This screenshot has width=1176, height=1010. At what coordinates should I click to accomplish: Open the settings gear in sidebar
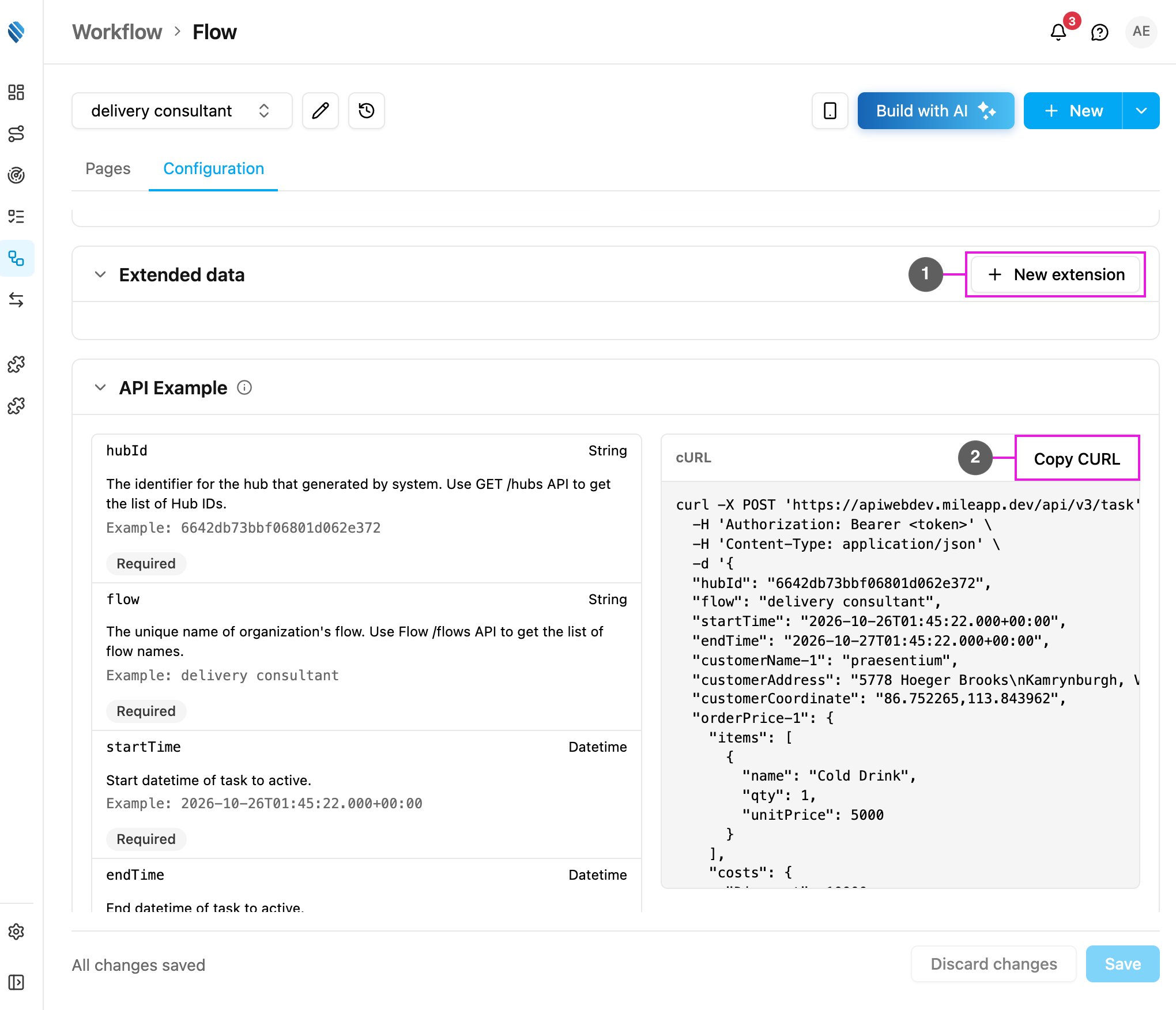tap(16, 932)
